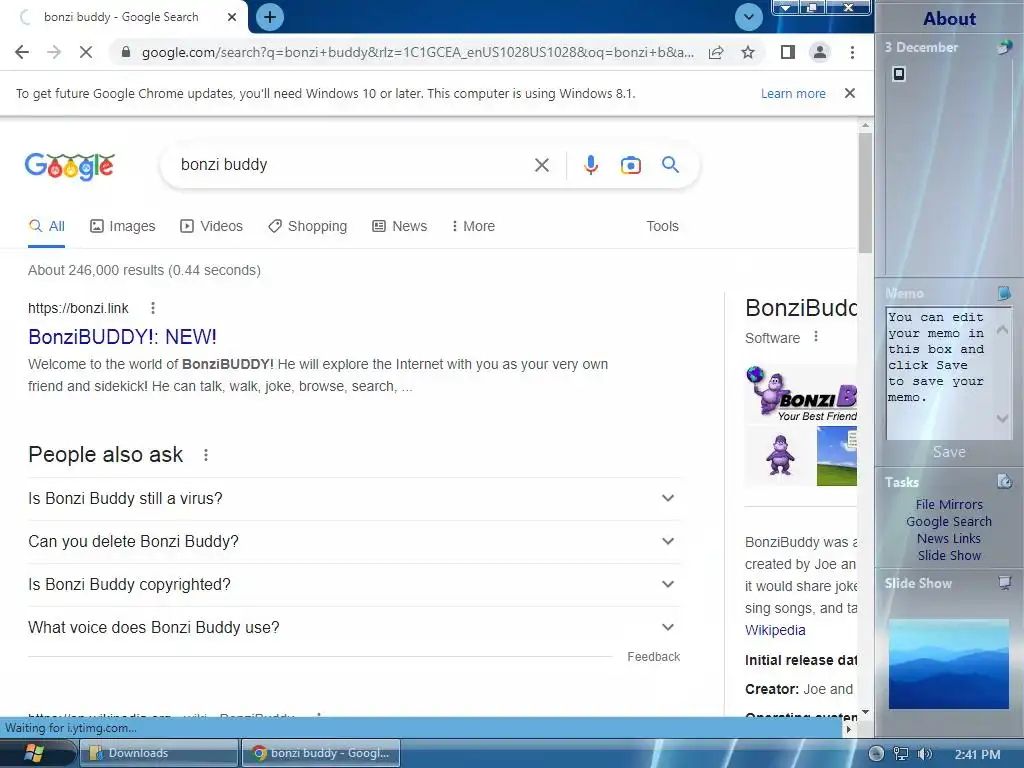Open options for the bonzi.link result
Screen dimensions: 1024x768
[153, 308]
